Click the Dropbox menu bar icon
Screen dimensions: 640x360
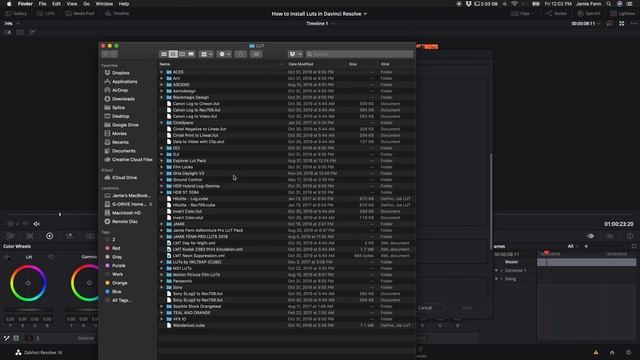coord(469,4)
